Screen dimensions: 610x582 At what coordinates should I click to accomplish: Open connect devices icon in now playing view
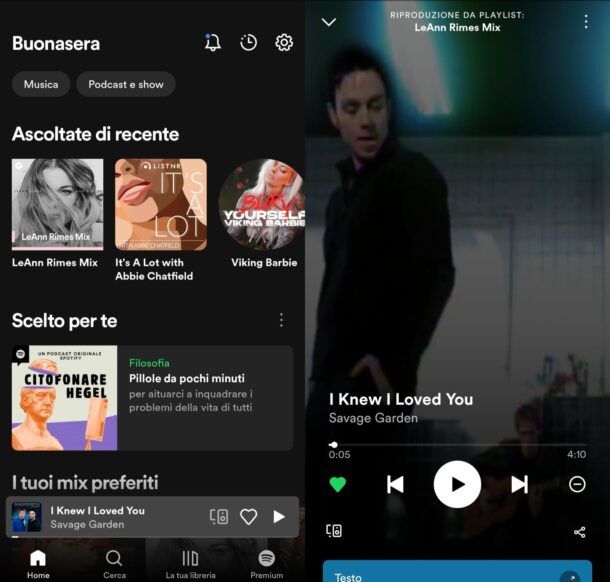click(334, 531)
